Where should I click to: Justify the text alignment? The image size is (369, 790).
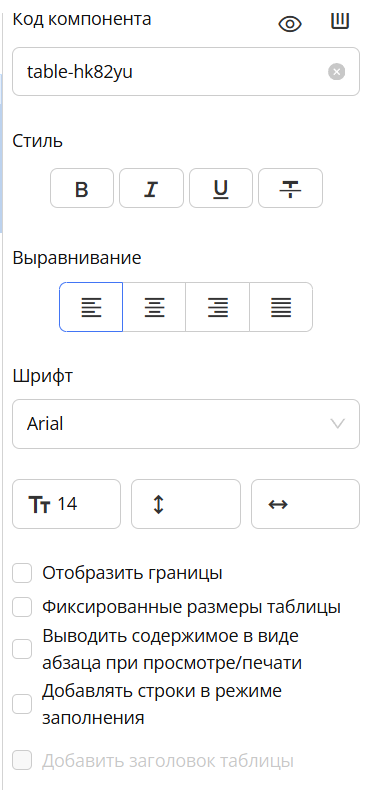pyautogui.click(x=281, y=307)
